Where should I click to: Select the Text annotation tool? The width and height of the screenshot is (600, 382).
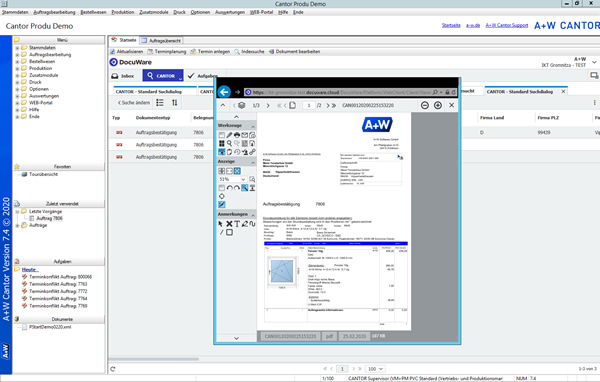(237, 224)
